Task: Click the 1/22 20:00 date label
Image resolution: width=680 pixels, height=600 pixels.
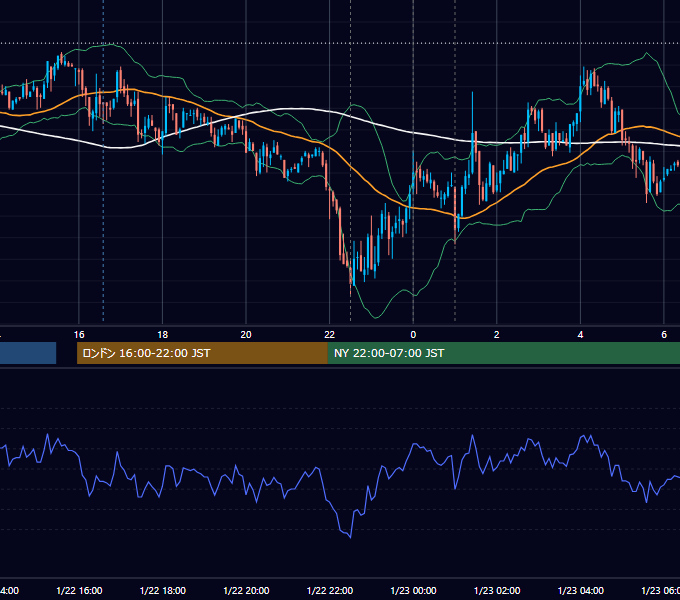Action: [x=246, y=590]
